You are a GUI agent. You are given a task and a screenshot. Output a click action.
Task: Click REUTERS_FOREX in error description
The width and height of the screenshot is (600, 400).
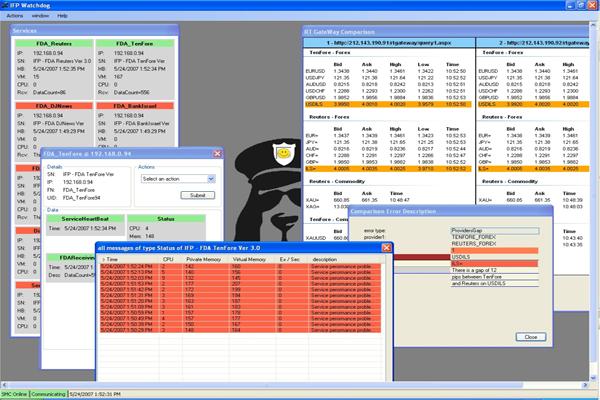coord(474,244)
